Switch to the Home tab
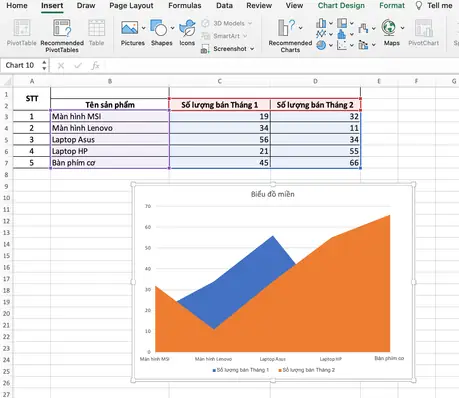 pos(17,6)
